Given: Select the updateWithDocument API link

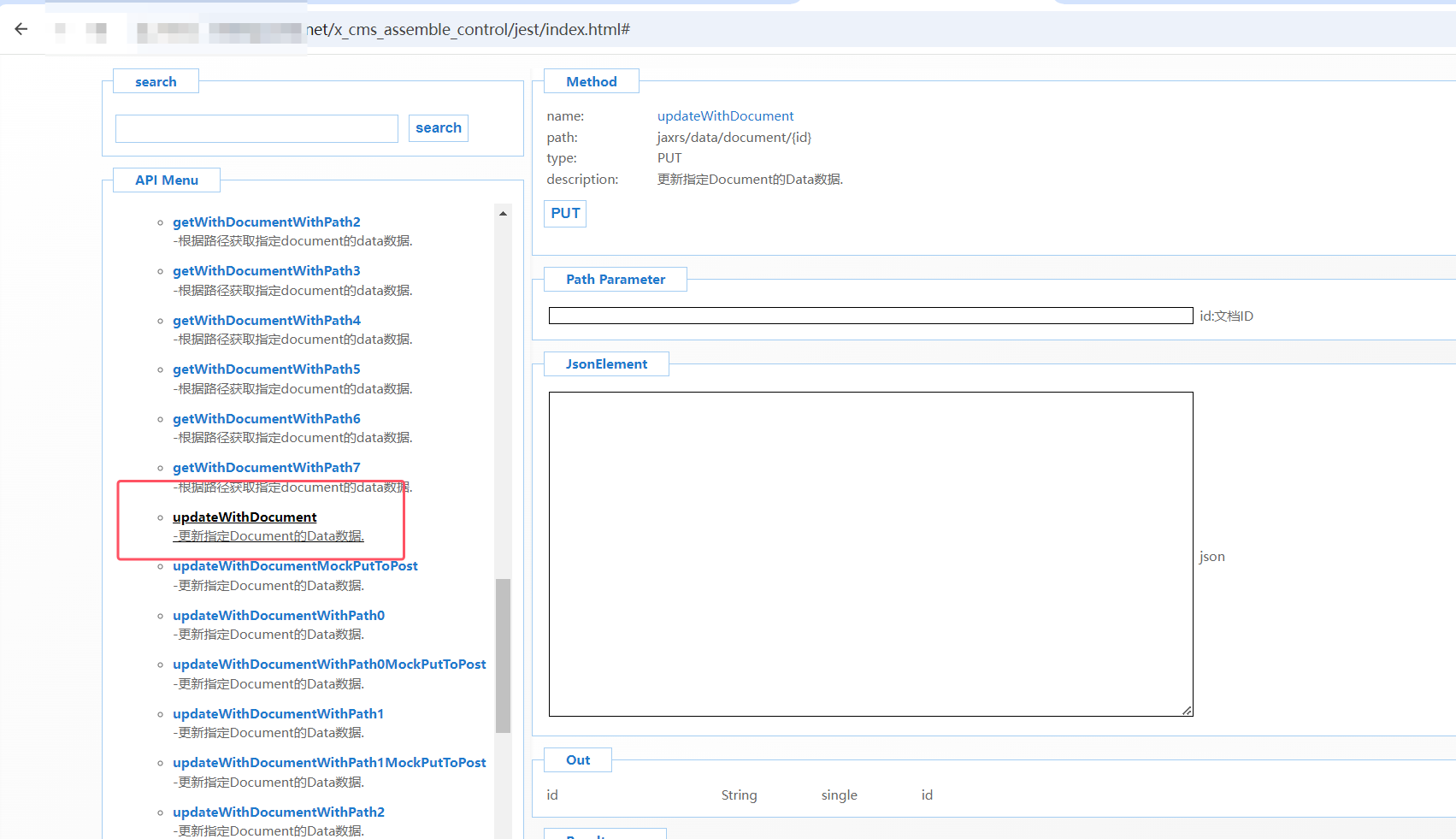Looking at the screenshot, I should 245,517.
